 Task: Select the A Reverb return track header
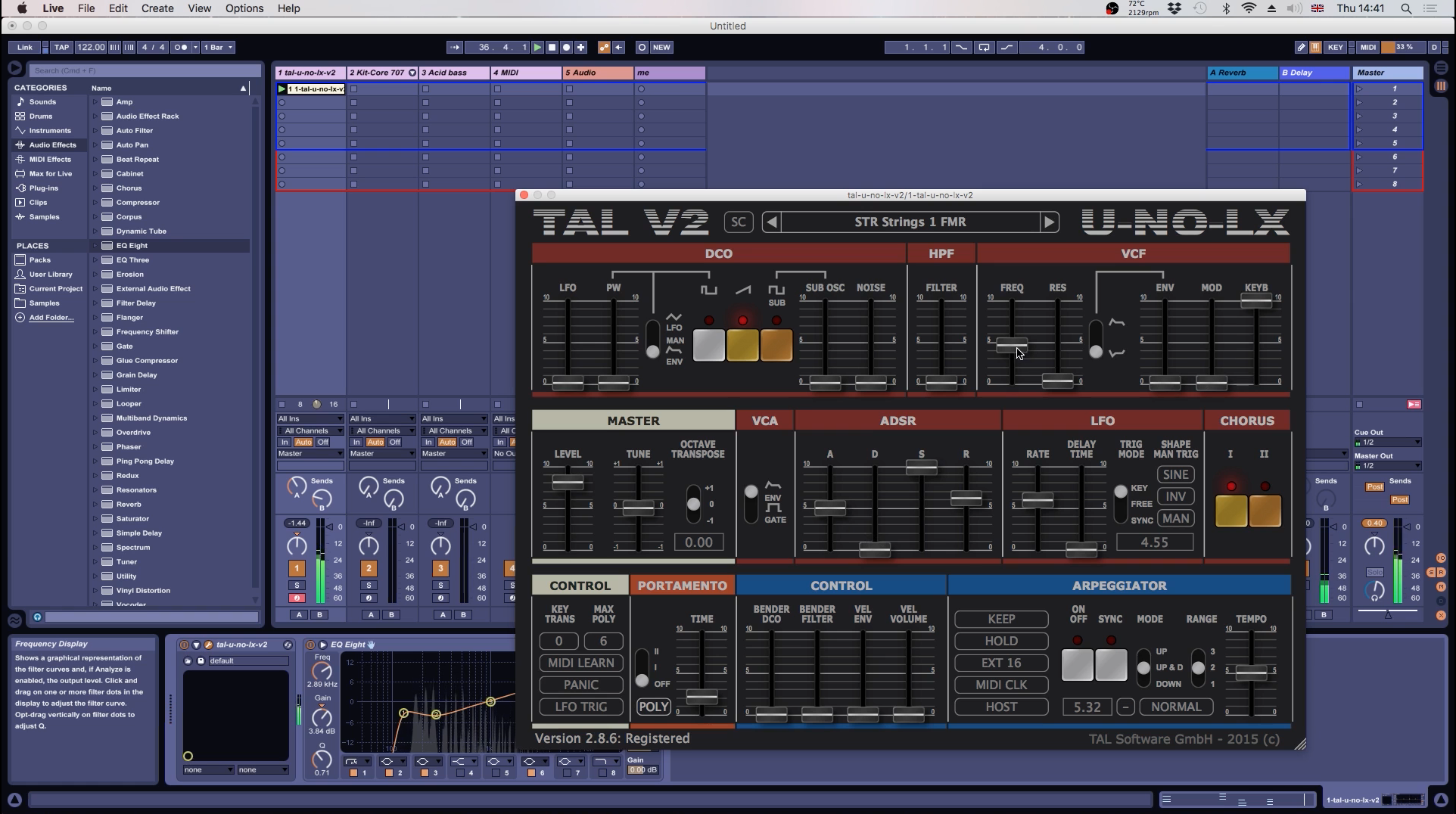click(x=1242, y=73)
